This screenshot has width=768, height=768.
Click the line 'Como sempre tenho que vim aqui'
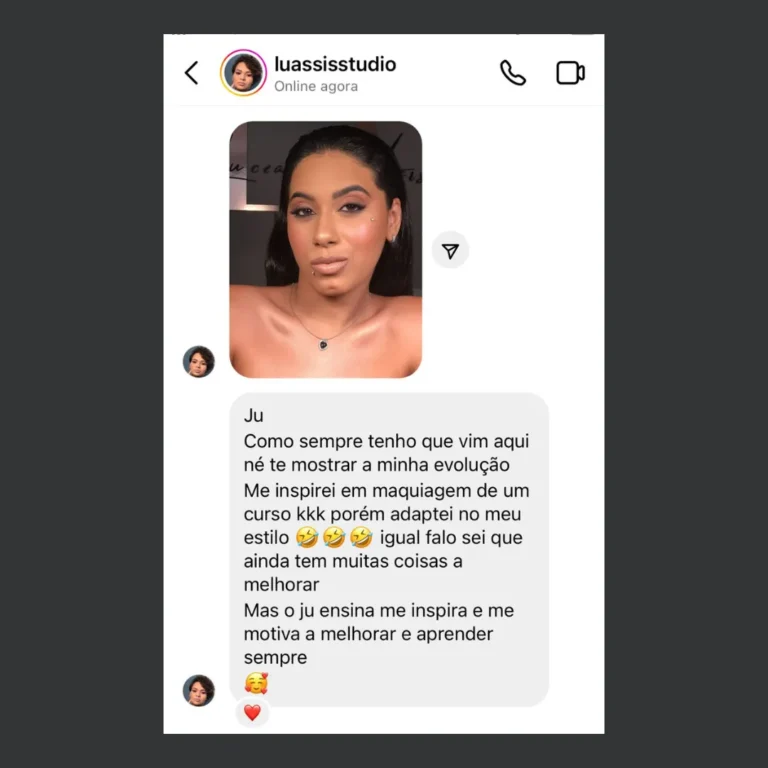[386, 441]
